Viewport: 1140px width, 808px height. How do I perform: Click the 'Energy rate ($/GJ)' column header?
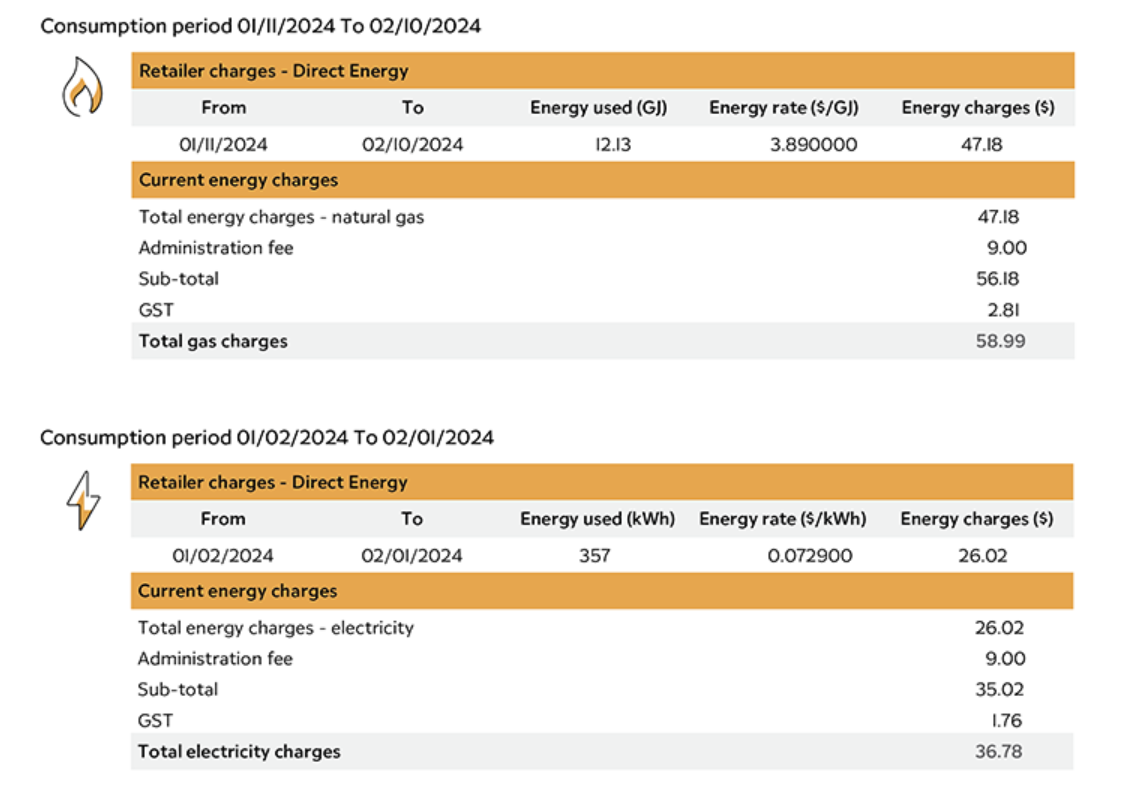click(x=784, y=108)
